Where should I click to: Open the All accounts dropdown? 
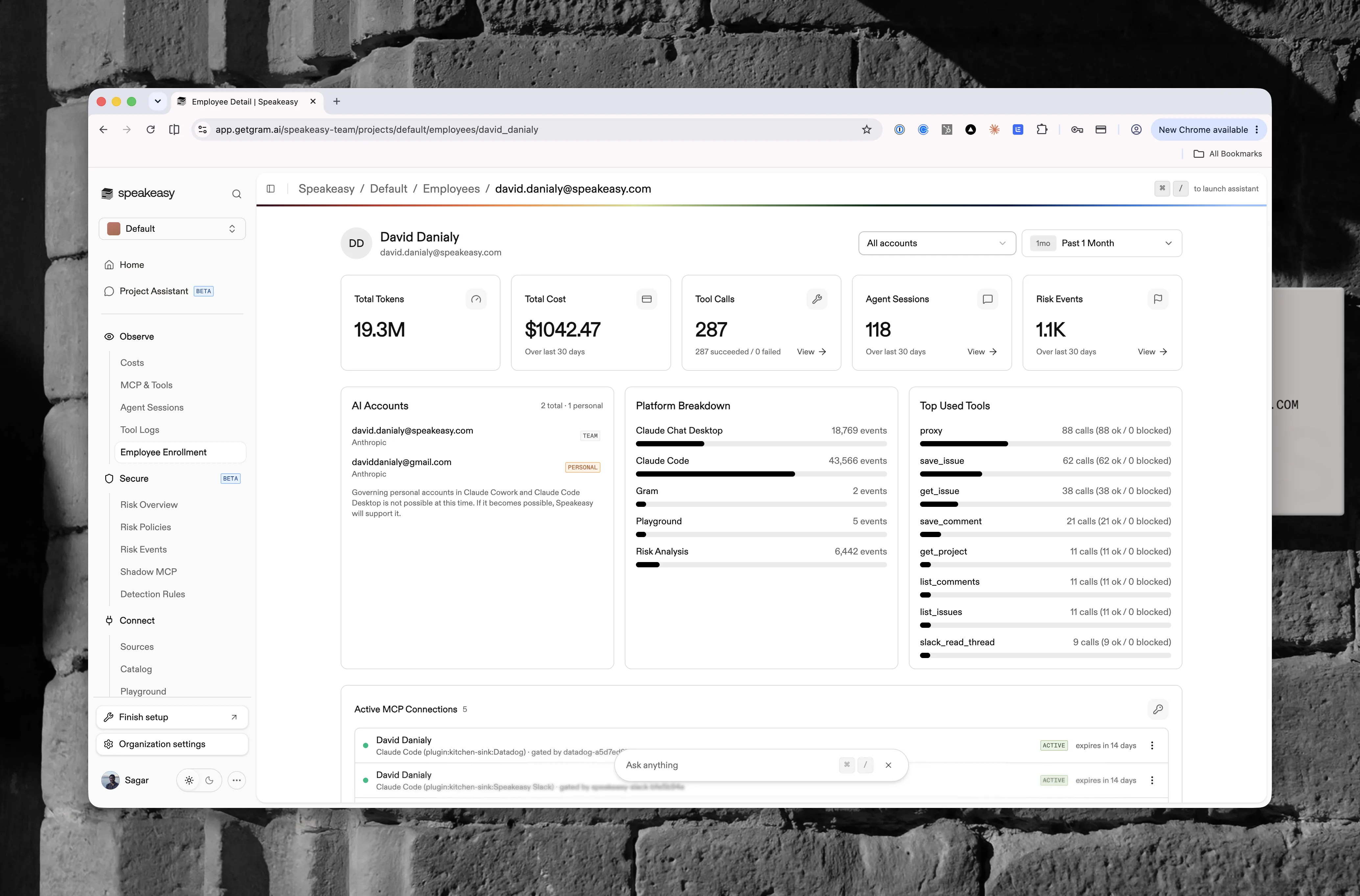pyautogui.click(x=937, y=243)
